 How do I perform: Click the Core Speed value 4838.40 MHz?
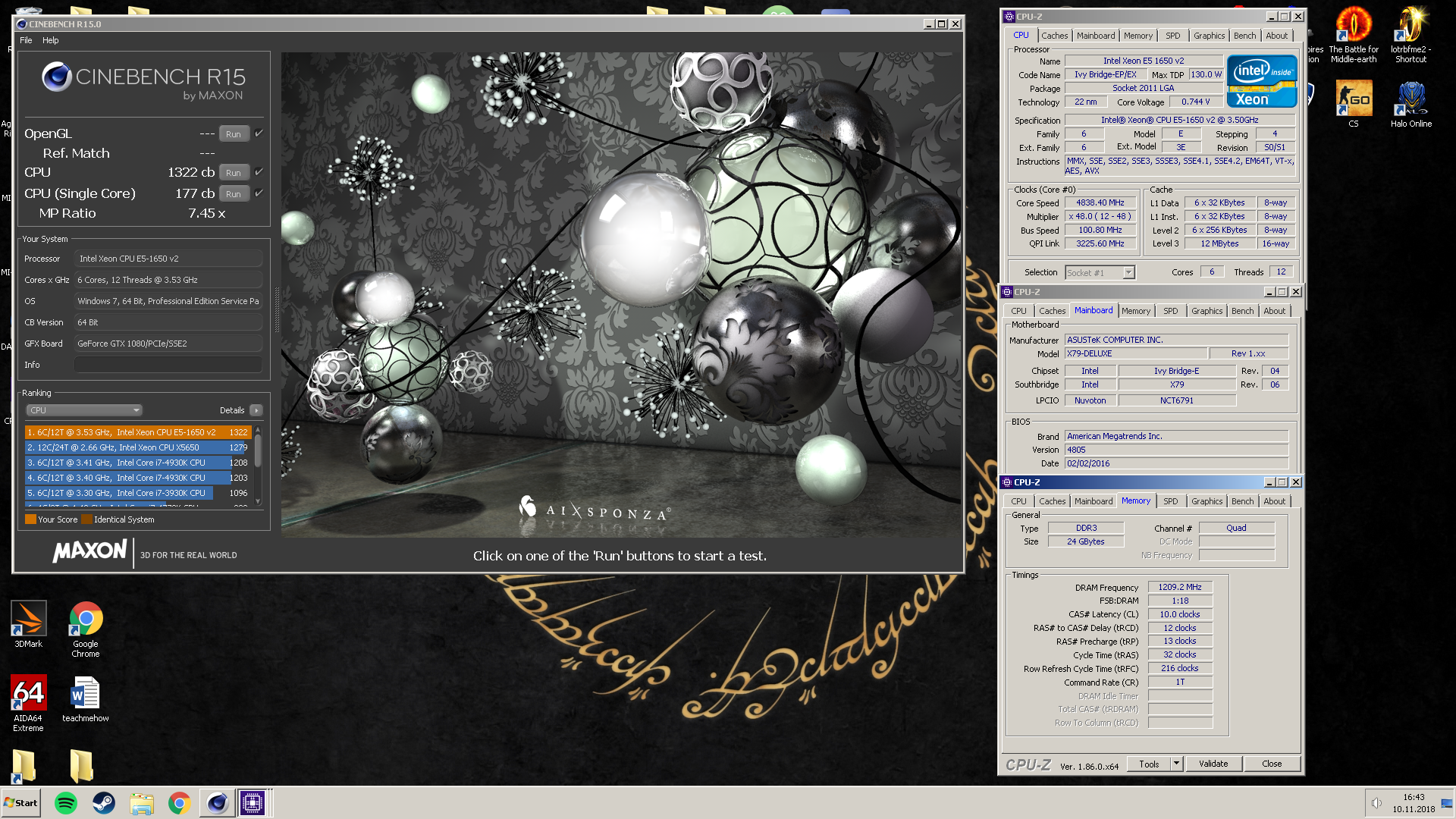[1100, 202]
